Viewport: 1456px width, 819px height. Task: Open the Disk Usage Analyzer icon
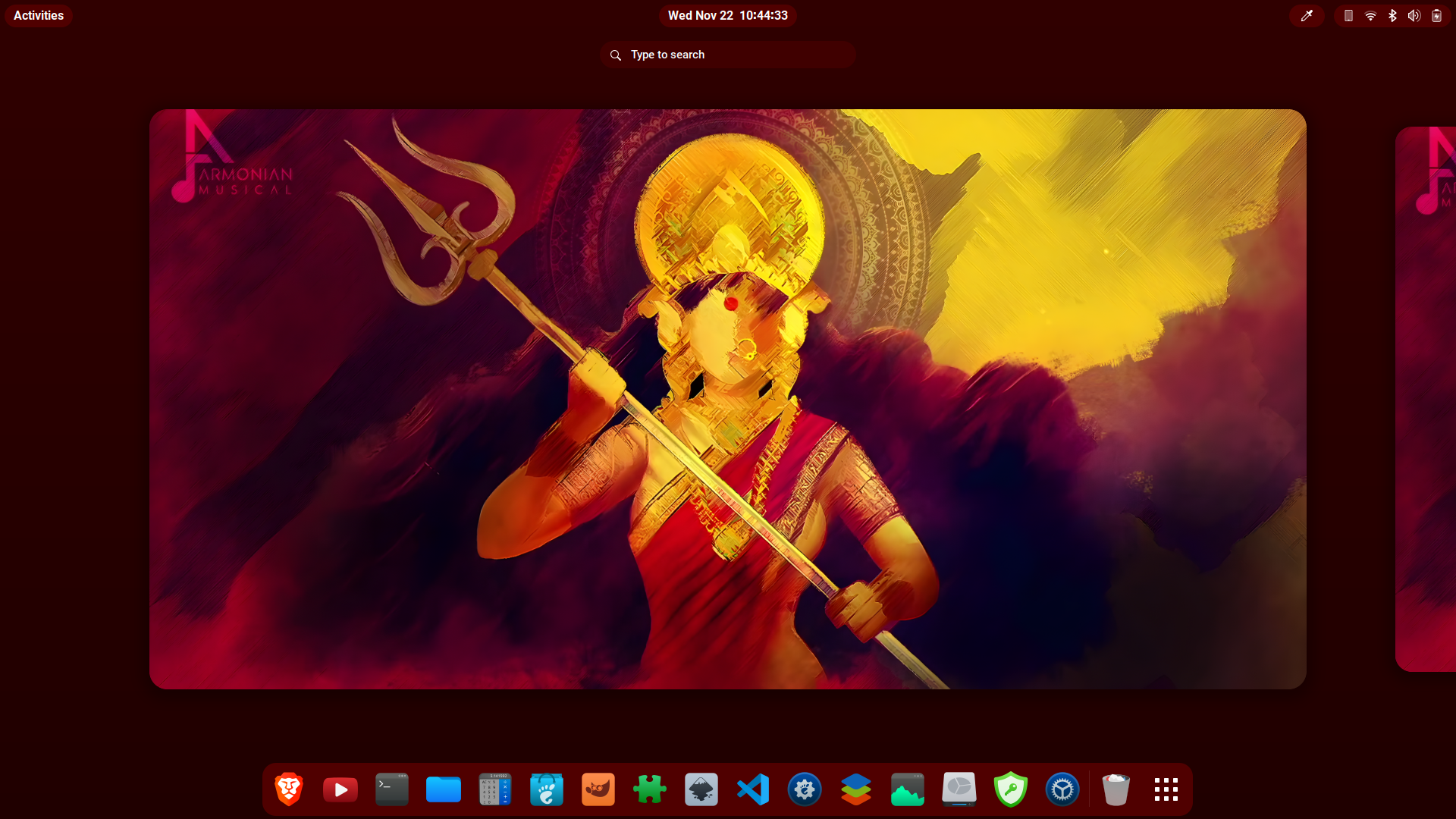[x=959, y=789]
